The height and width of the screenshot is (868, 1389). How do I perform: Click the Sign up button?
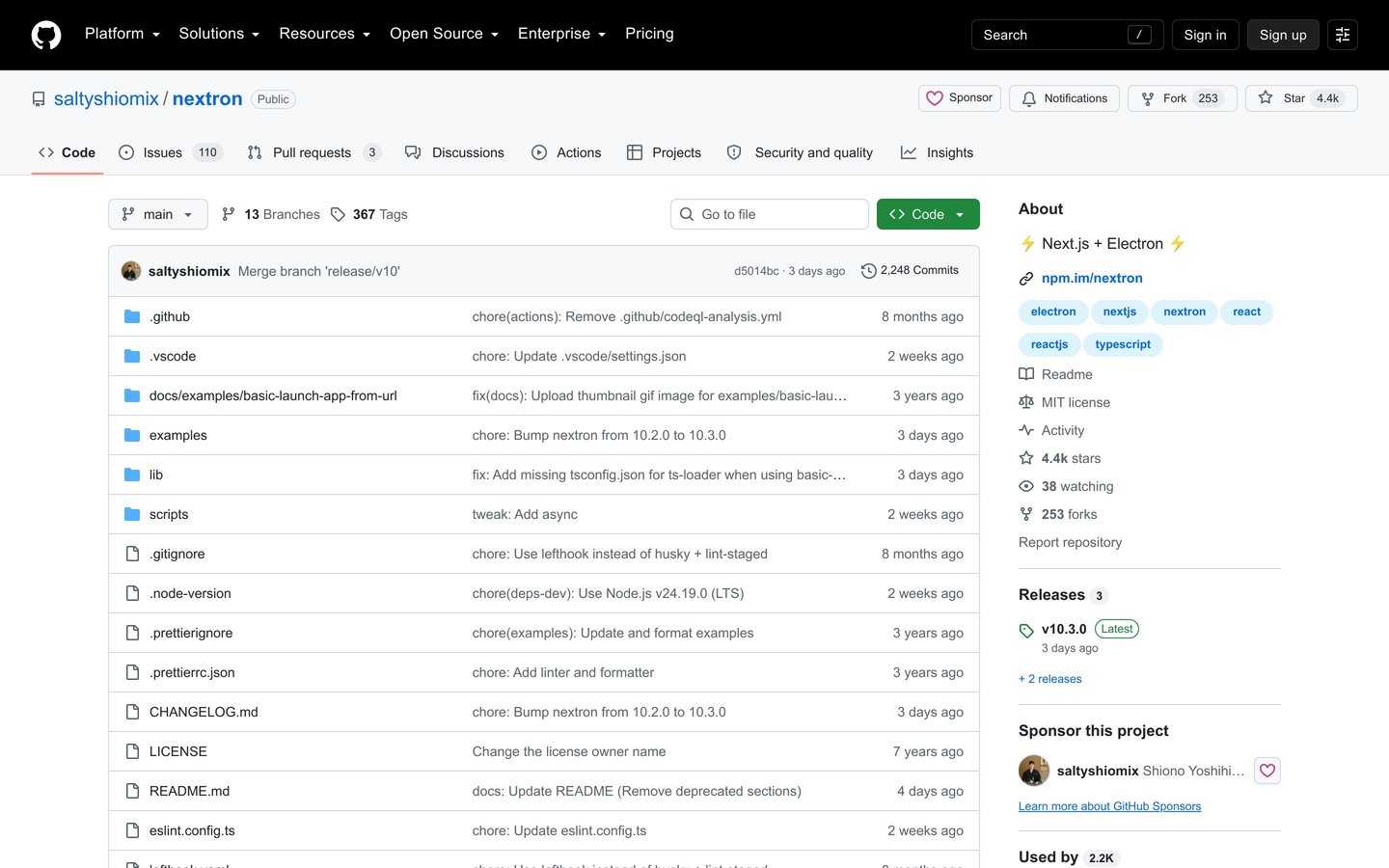1283,35
